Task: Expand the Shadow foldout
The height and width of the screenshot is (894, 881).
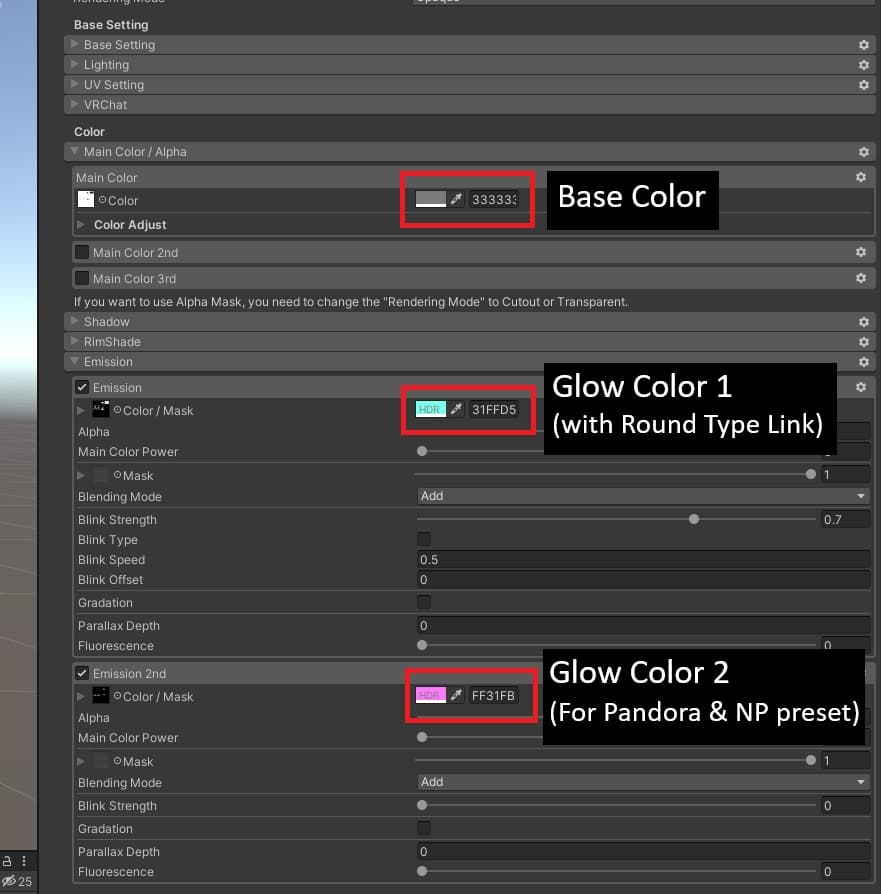Action: (74, 321)
